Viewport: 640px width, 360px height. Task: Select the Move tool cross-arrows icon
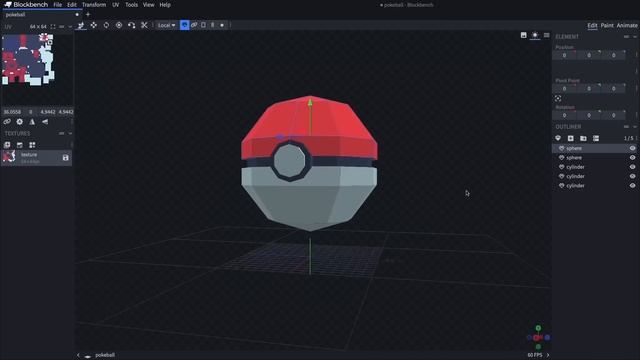click(x=93, y=25)
